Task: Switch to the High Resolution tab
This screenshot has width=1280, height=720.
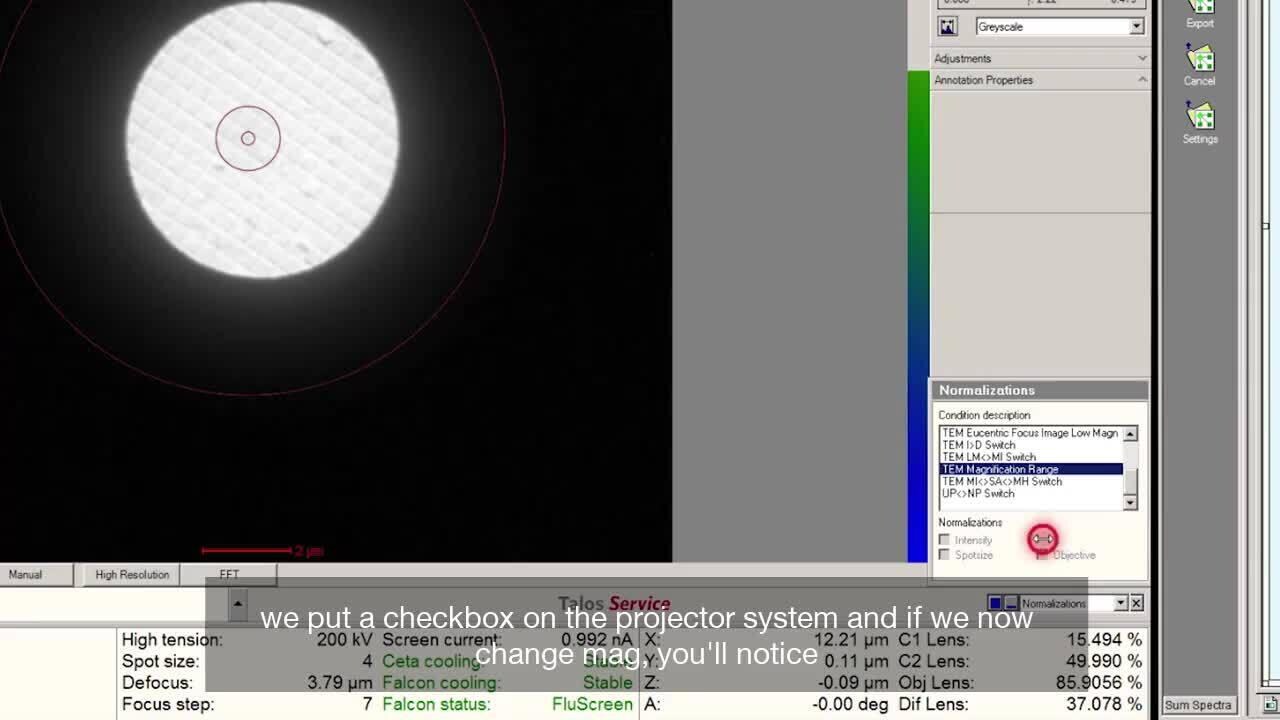Action: [x=132, y=575]
